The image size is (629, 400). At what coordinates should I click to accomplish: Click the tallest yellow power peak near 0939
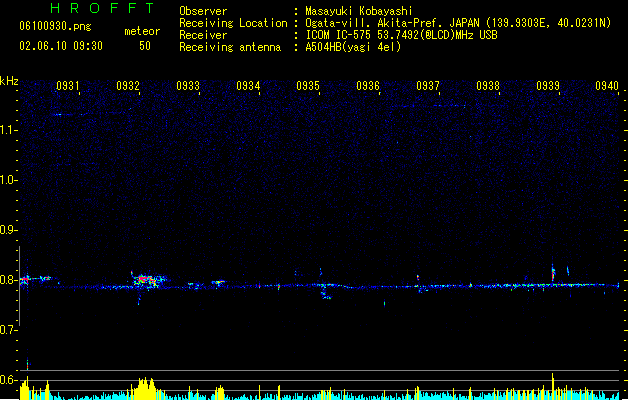[552, 385]
